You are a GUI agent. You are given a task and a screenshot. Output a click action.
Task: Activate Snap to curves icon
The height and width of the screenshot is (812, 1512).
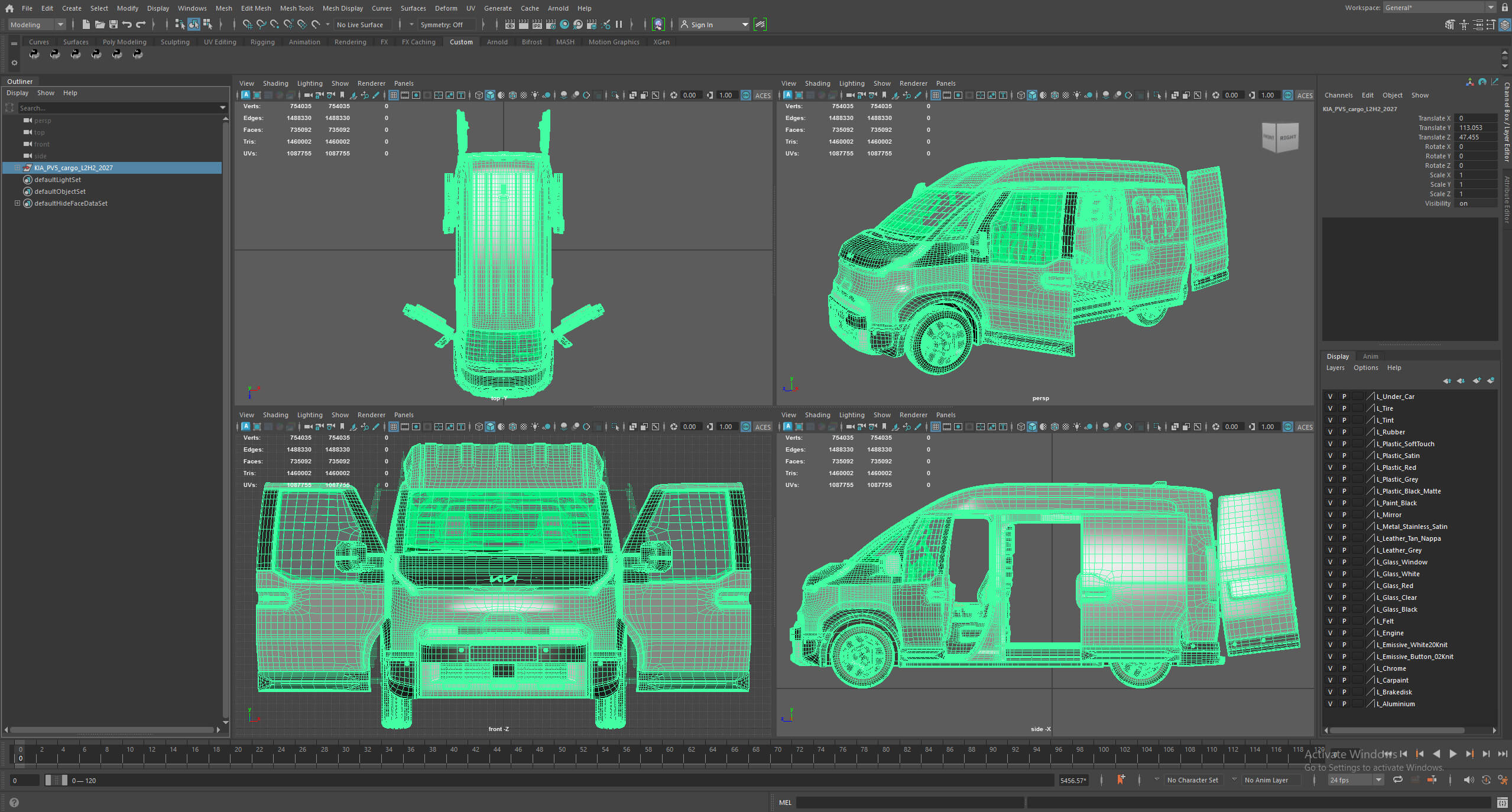pos(261,24)
